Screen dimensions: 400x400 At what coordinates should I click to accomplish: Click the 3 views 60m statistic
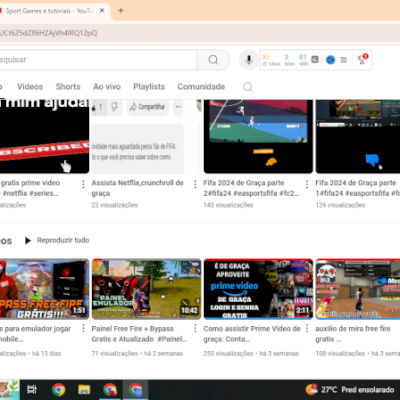point(289,60)
